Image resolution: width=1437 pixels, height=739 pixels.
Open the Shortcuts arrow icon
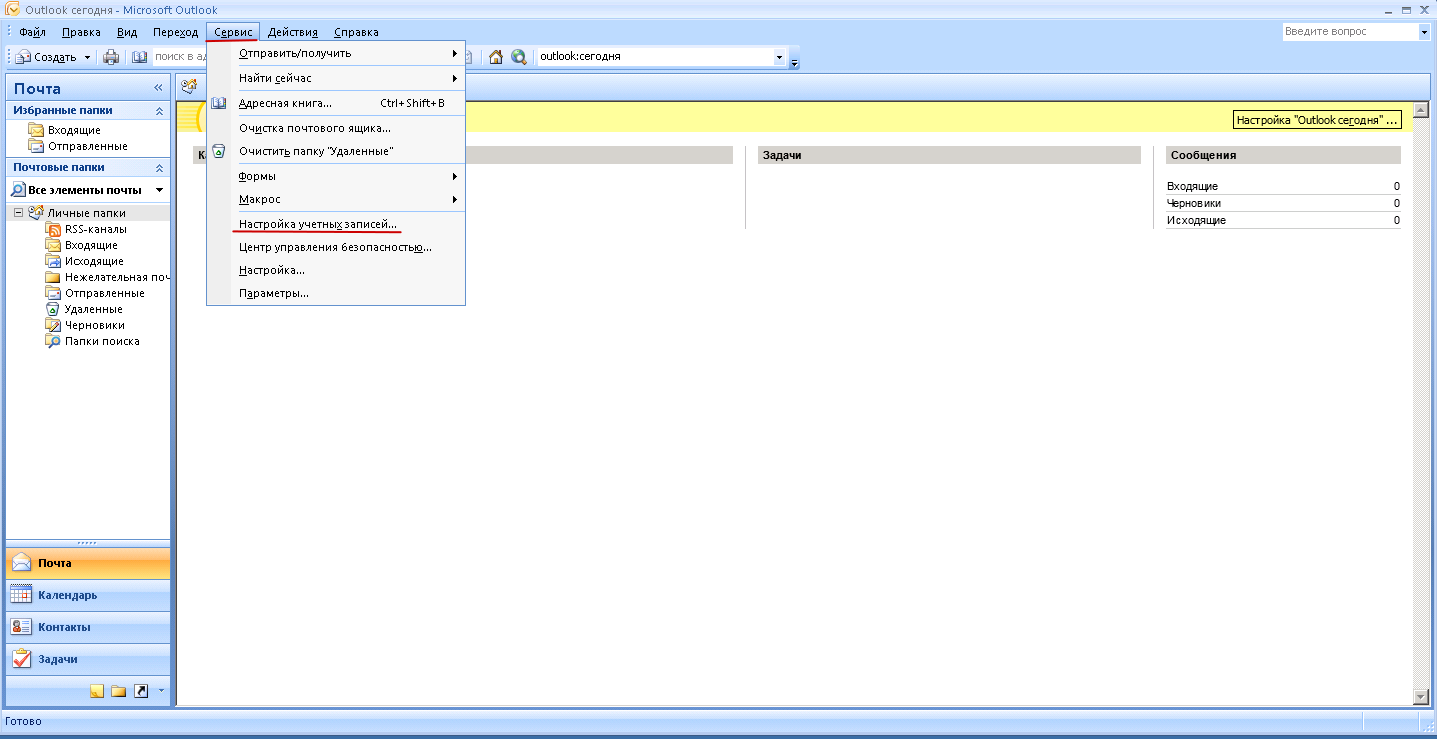(140, 691)
